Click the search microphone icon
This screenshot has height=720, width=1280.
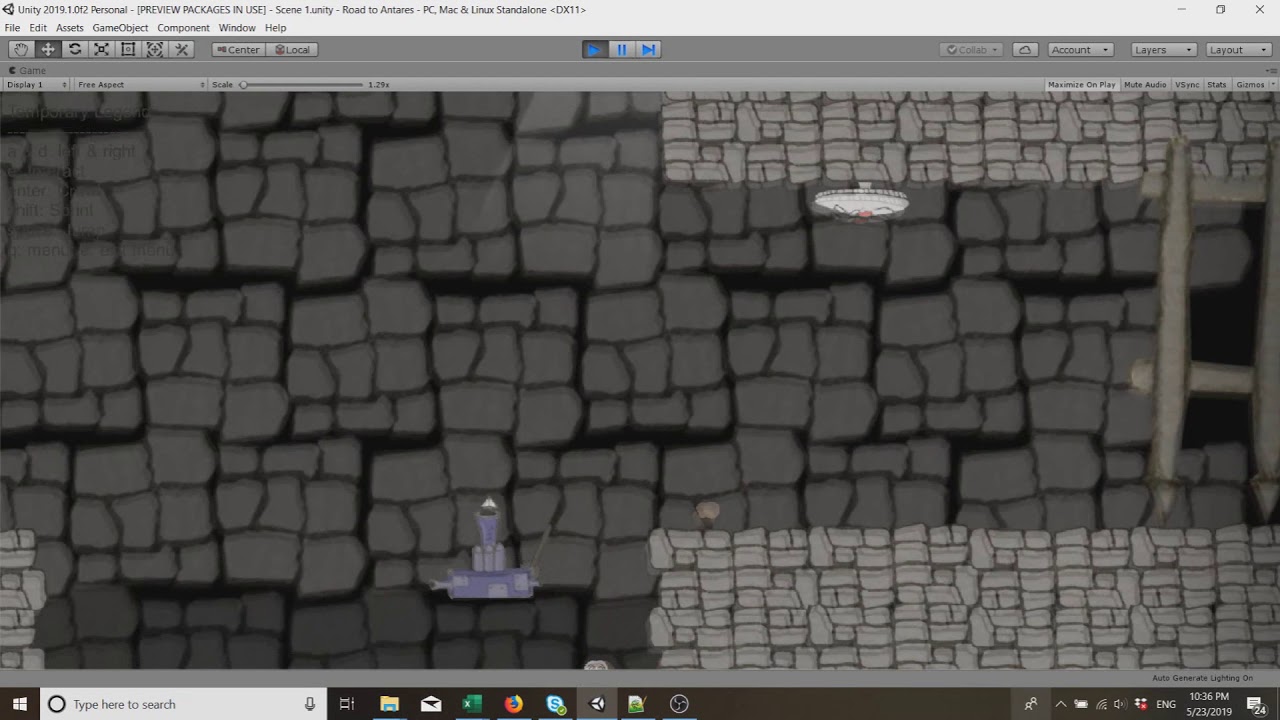310,704
